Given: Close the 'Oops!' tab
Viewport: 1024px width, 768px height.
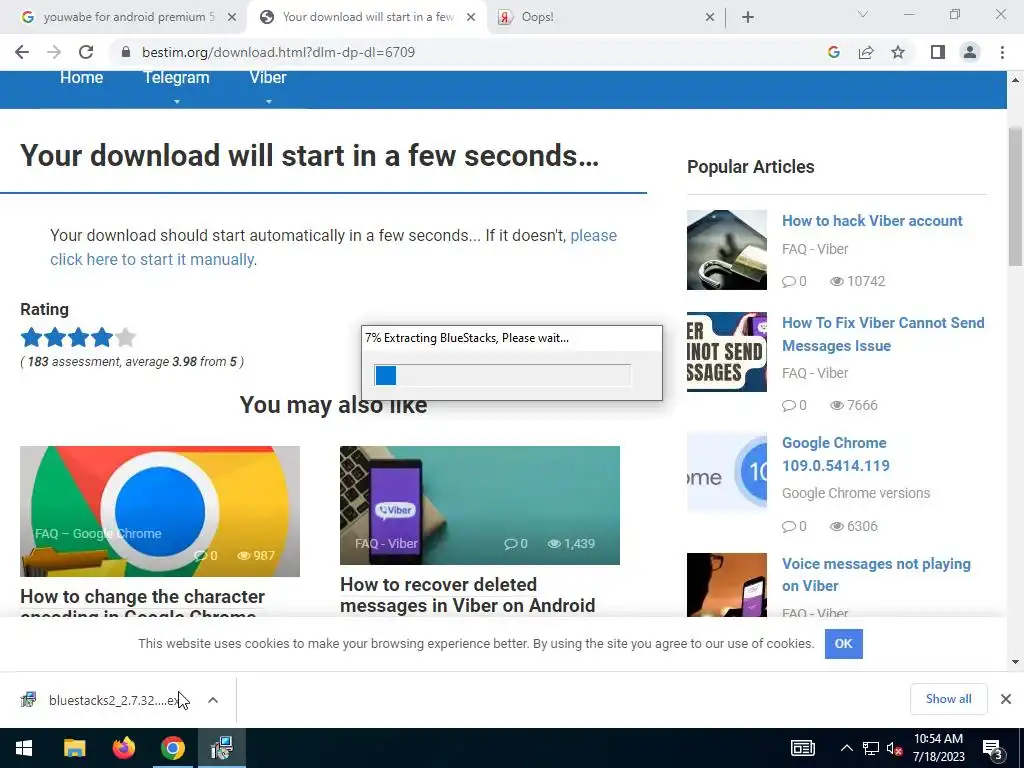Looking at the screenshot, I should (x=710, y=17).
